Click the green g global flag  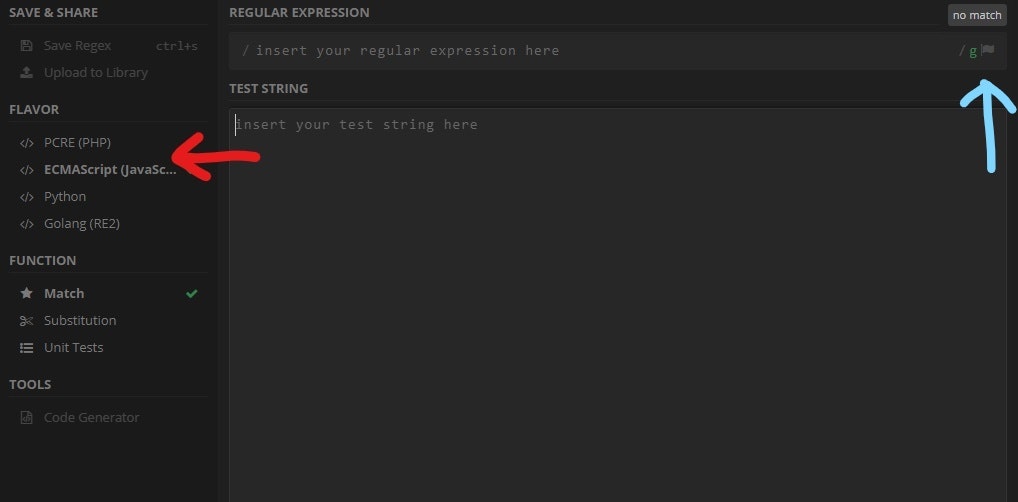(x=973, y=51)
